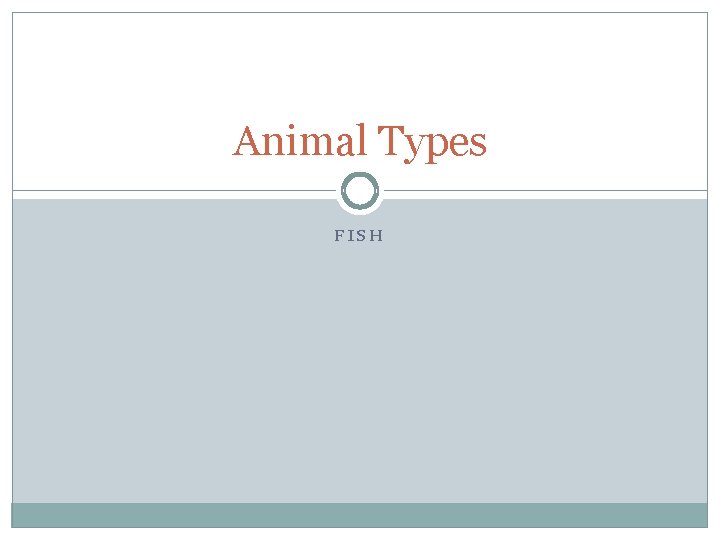This screenshot has height=540, width=720.
Task: Click the thin white strip below divider
Action: pyautogui.click(x=174, y=195)
